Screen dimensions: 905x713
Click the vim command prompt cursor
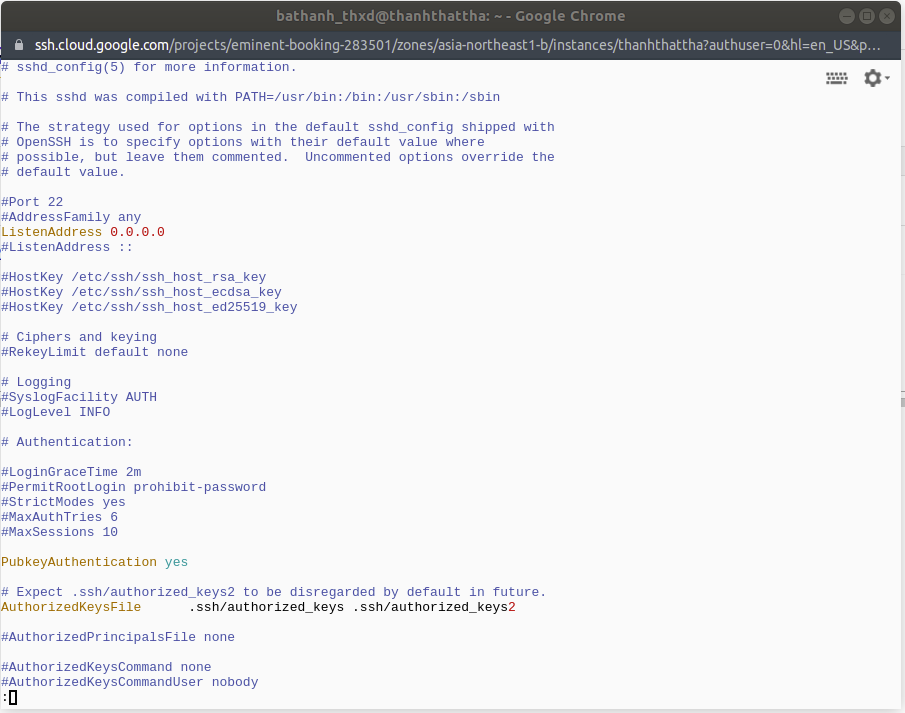[13, 697]
